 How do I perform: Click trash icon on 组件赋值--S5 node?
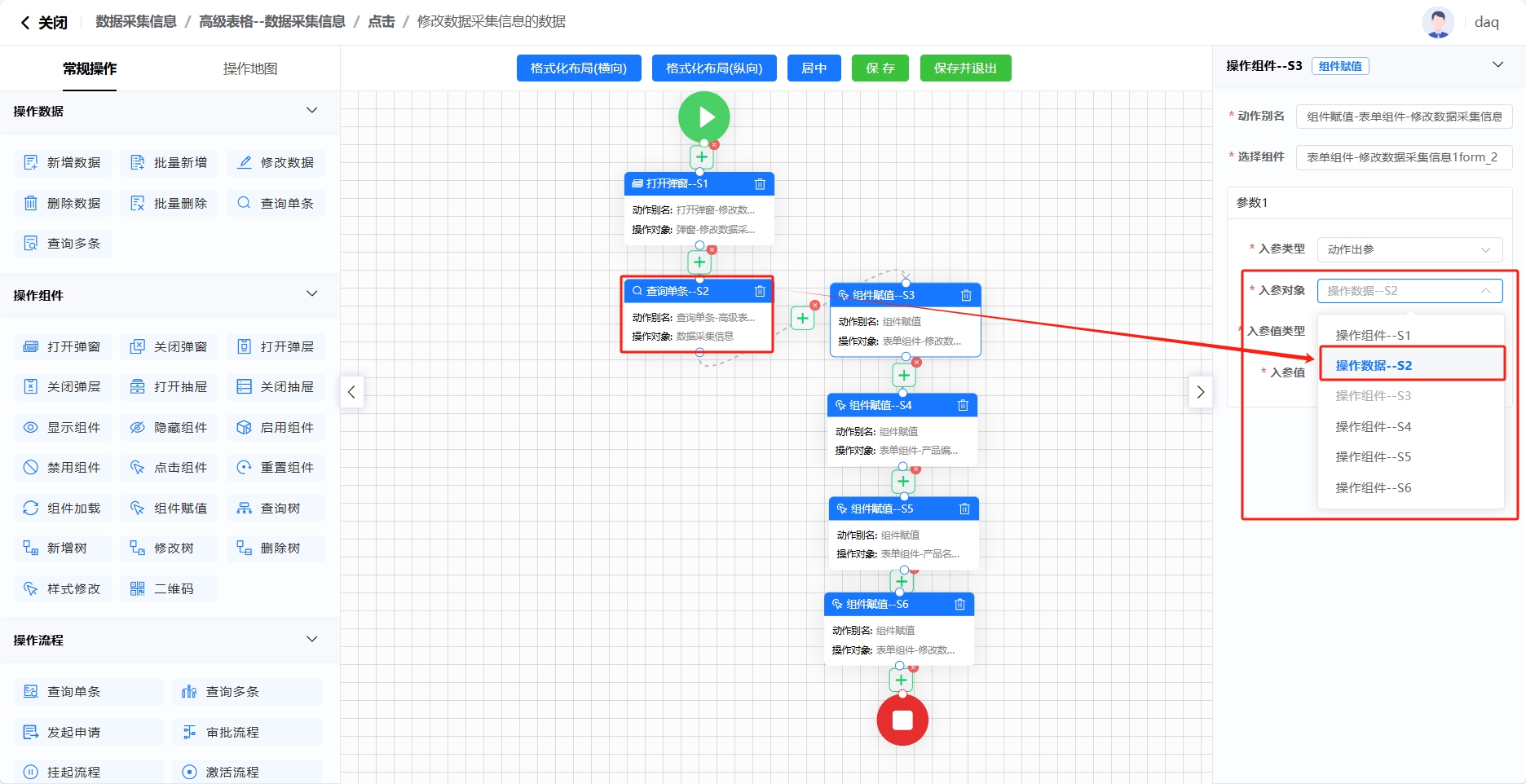(964, 509)
